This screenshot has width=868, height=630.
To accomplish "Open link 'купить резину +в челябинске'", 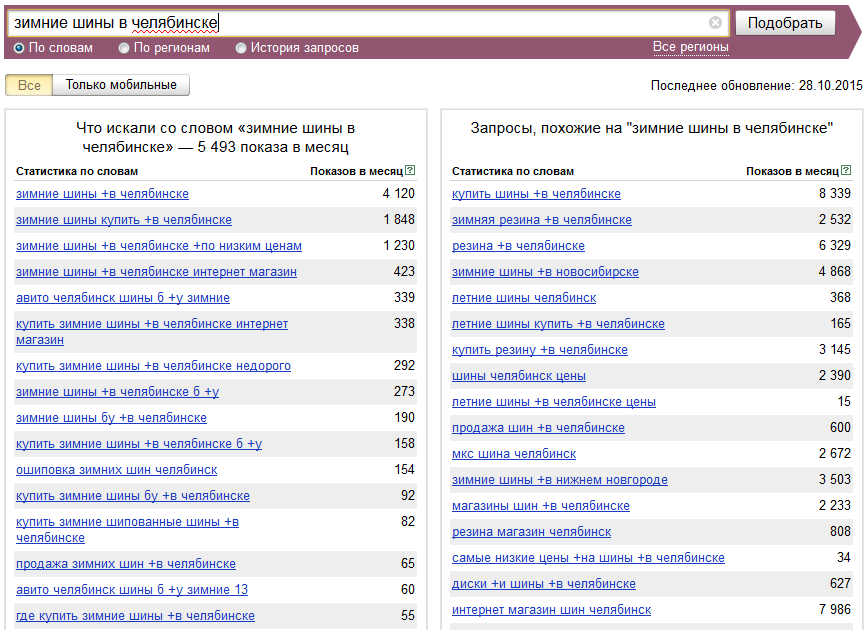I will [x=540, y=350].
